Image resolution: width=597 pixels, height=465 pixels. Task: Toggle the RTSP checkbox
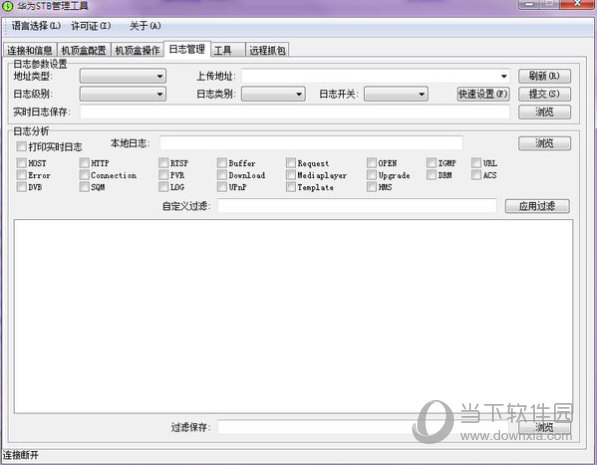click(164, 163)
